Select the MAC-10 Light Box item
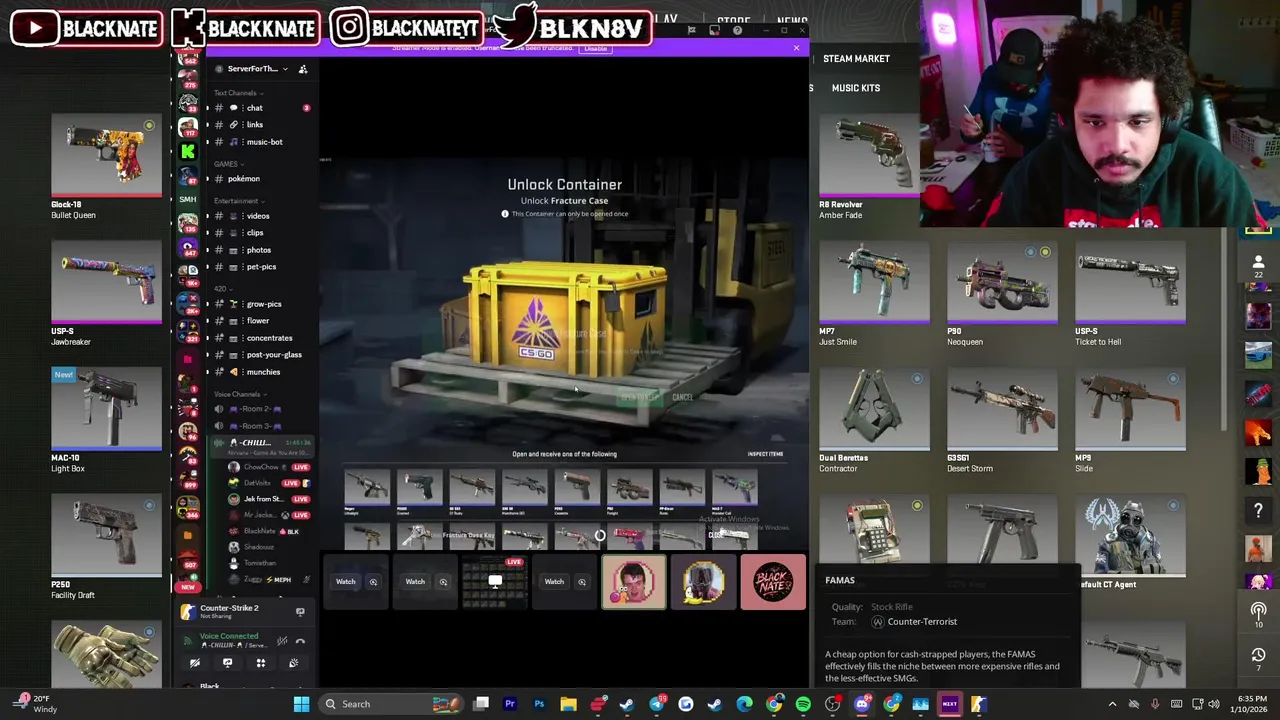 pyautogui.click(x=106, y=420)
